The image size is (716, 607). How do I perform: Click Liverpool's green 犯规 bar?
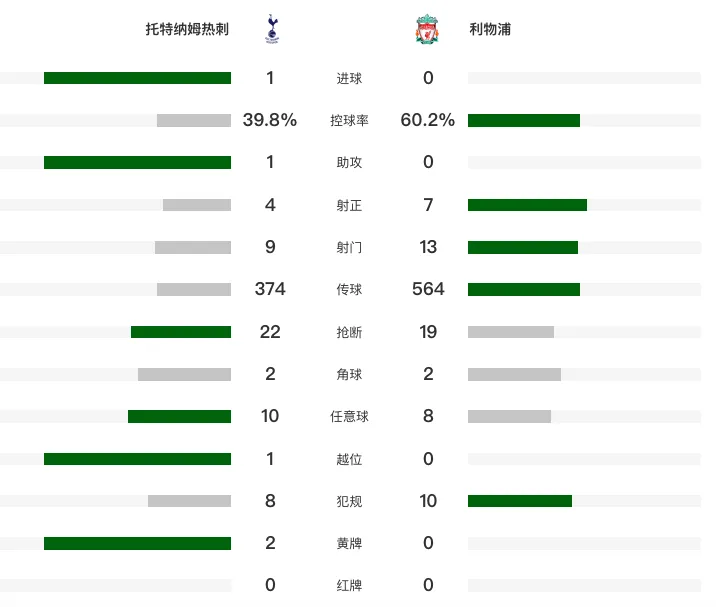(520, 501)
